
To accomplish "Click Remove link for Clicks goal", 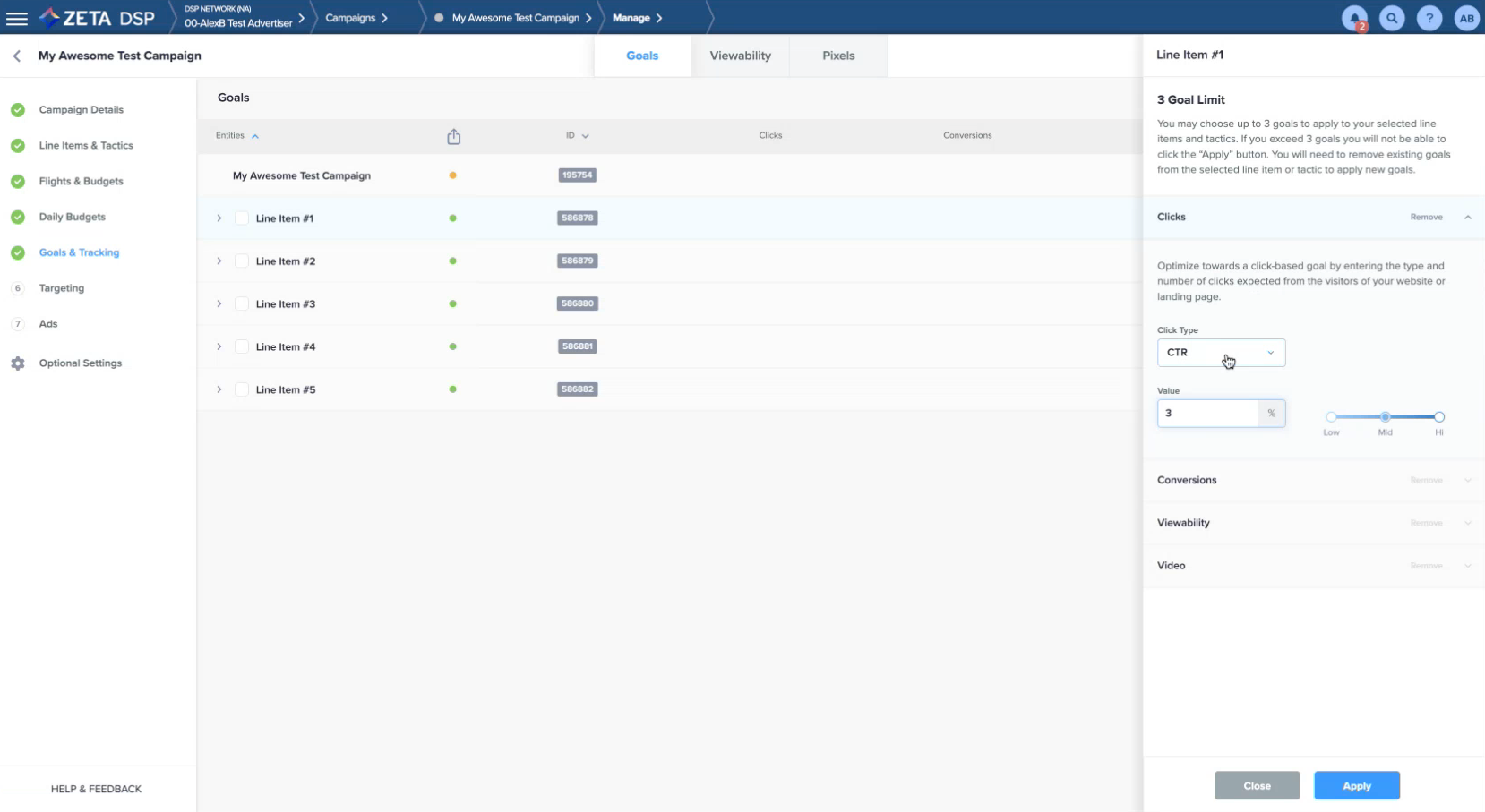I will [1426, 218].
